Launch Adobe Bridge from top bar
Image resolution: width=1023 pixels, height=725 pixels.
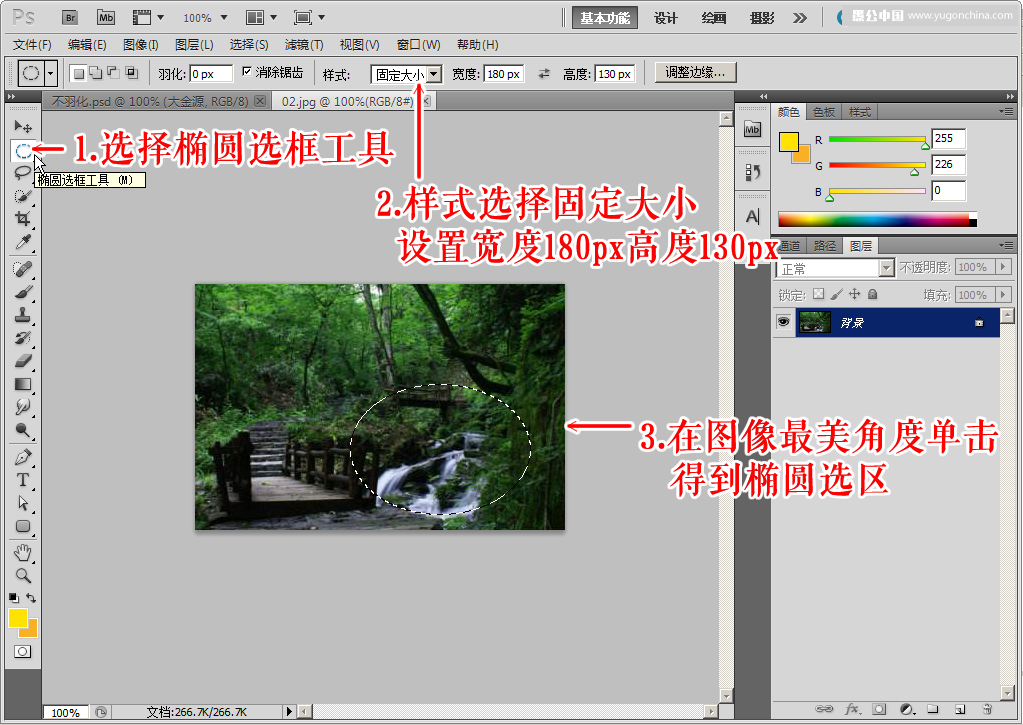tap(70, 18)
